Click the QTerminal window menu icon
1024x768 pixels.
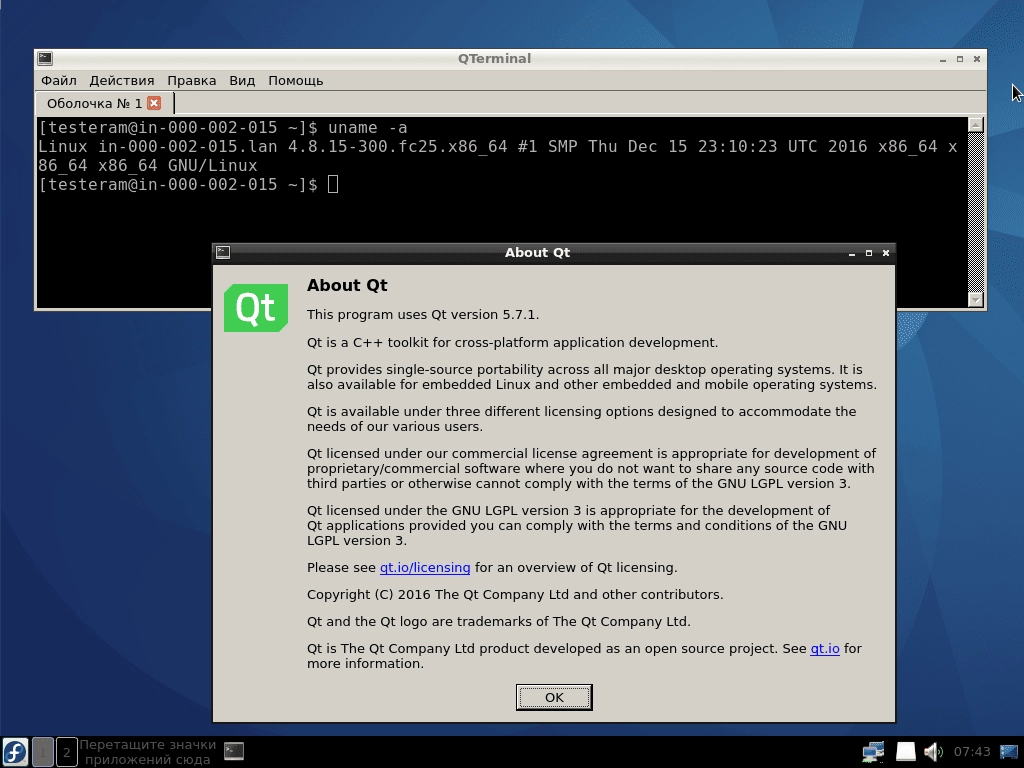click(45, 58)
